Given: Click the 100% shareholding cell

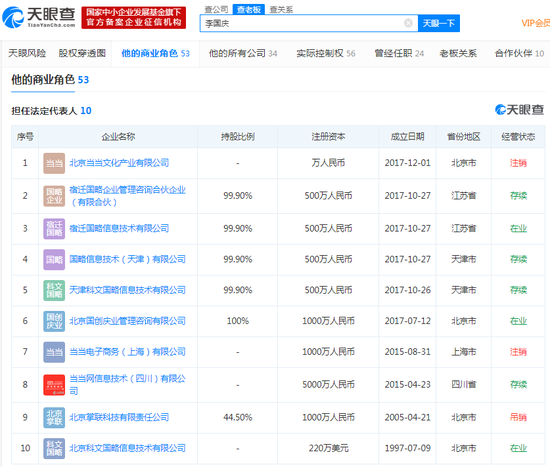Looking at the screenshot, I should tap(237, 321).
